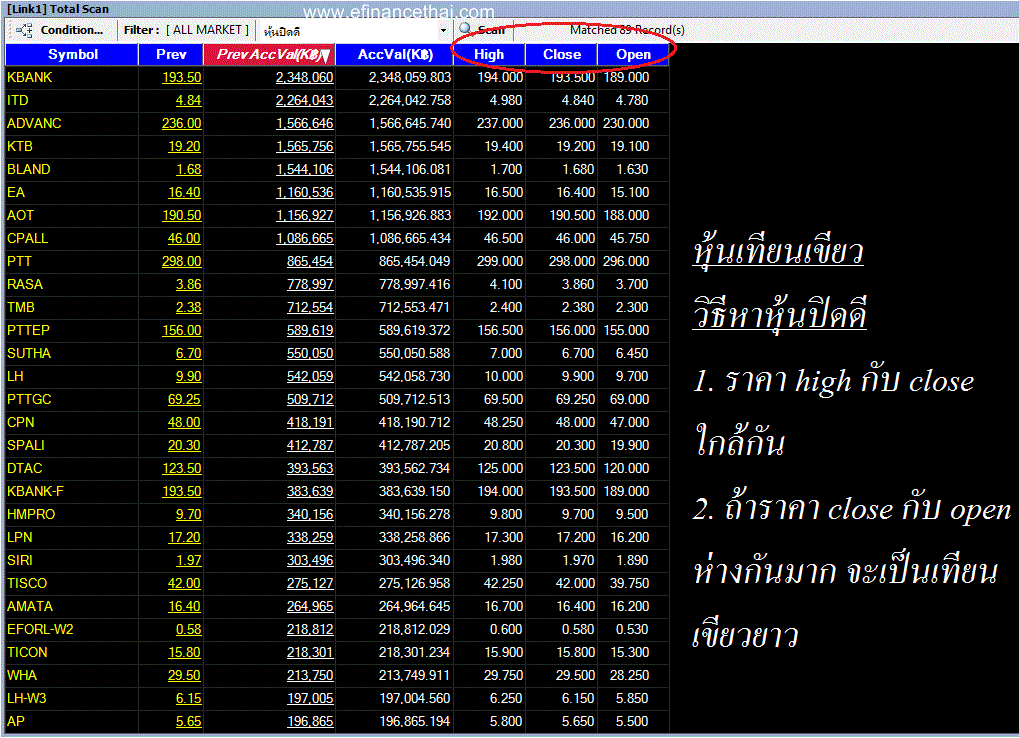Toggle the PrevAccVal sort direction arrow

pos(326,56)
